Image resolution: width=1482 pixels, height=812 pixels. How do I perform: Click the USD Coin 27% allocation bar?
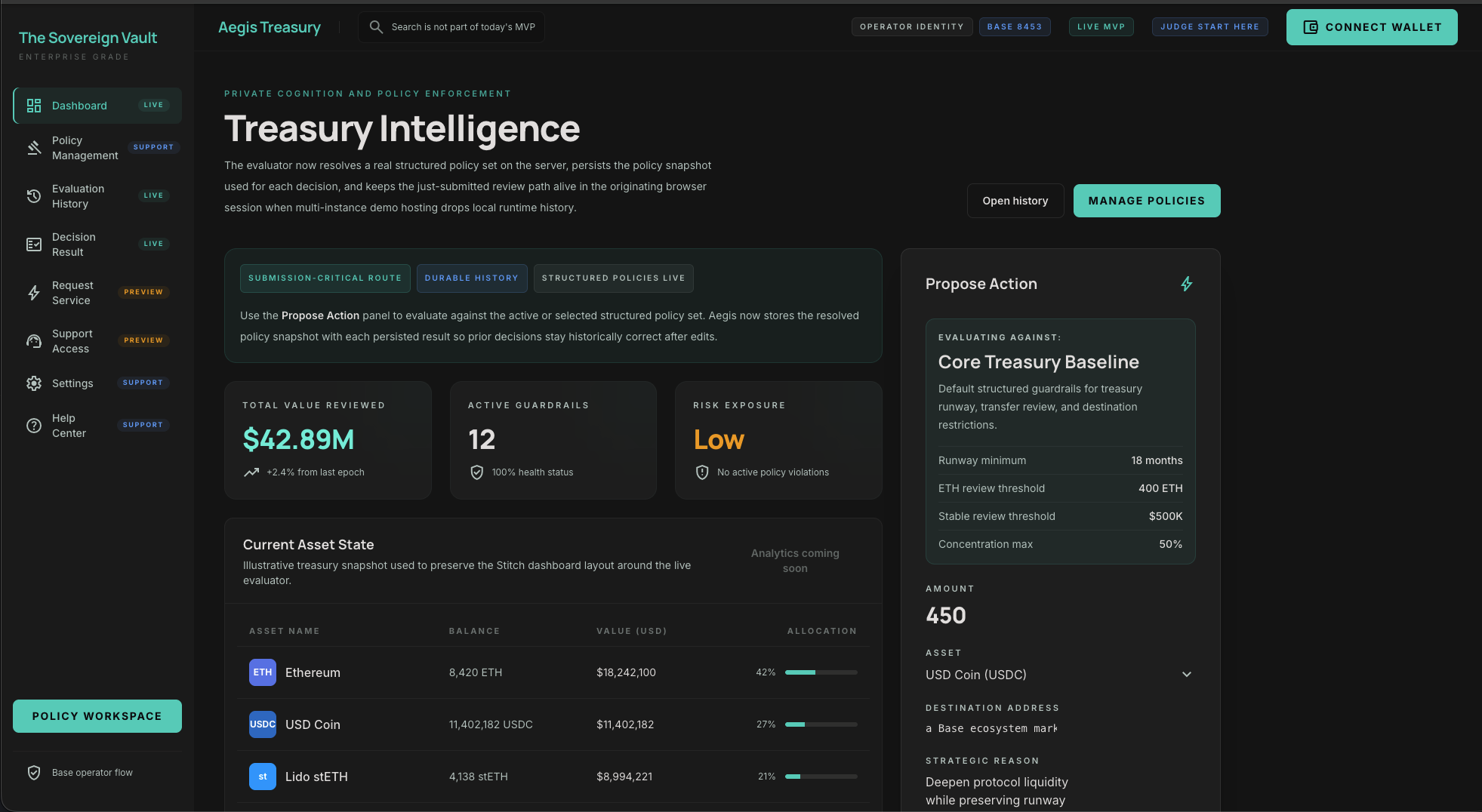tap(821, 724)
